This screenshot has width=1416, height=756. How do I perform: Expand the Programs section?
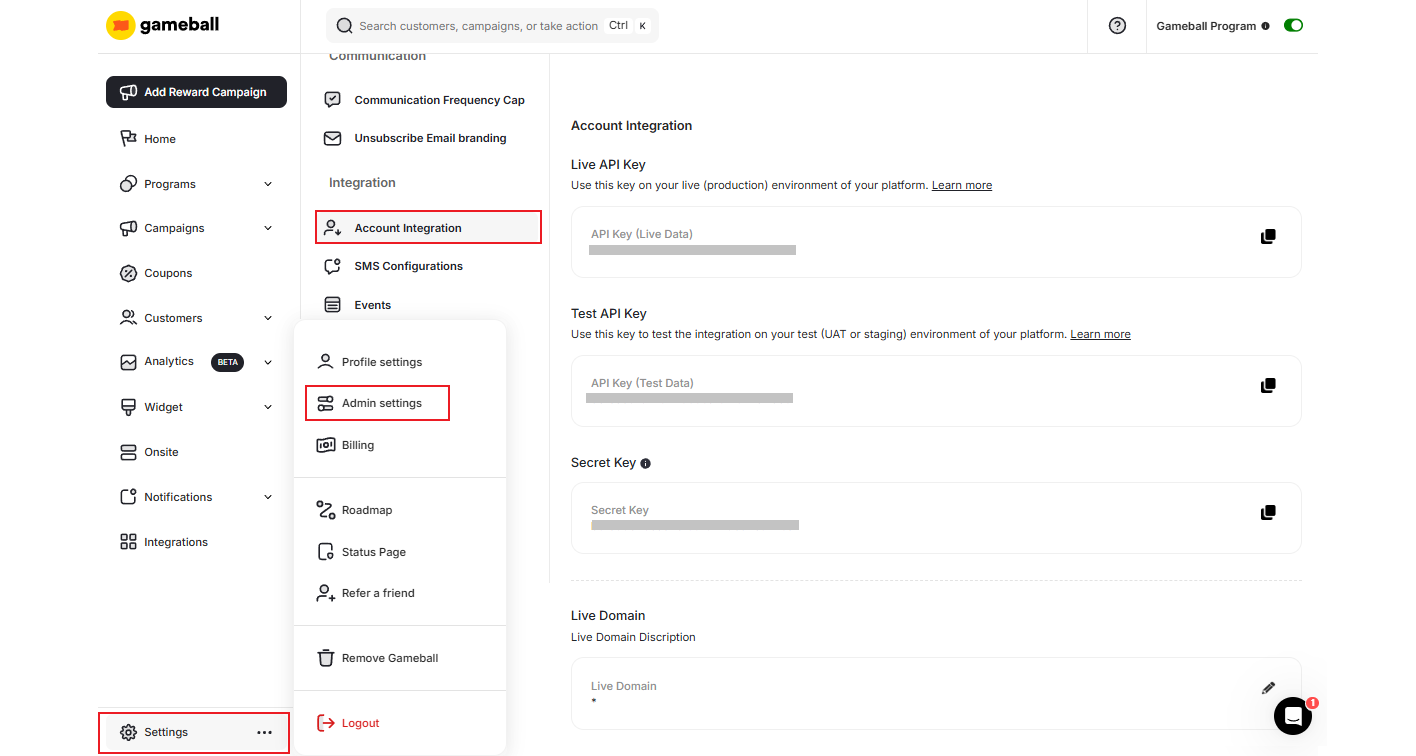[x=267, y=183]
